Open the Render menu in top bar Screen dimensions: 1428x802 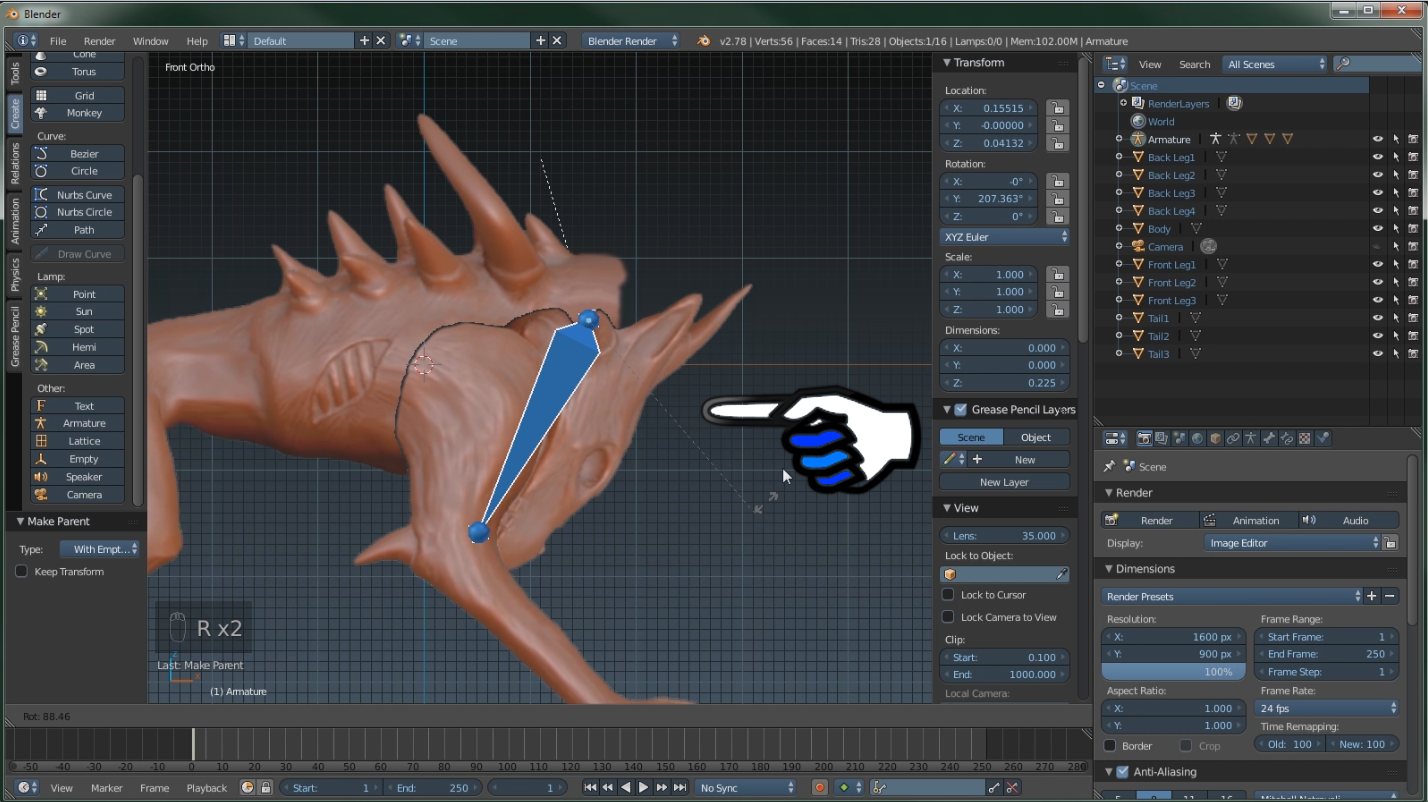tap(100, 41)
